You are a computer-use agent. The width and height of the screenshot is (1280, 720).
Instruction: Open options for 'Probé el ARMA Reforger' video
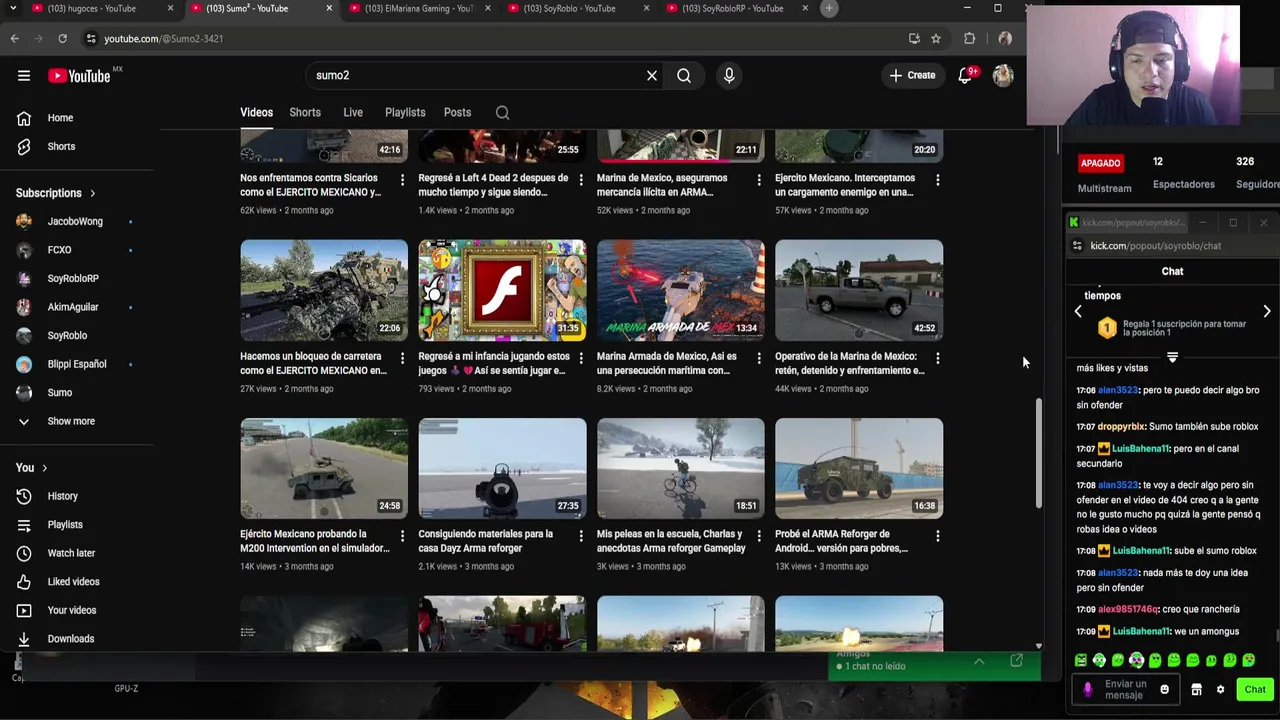937,536
